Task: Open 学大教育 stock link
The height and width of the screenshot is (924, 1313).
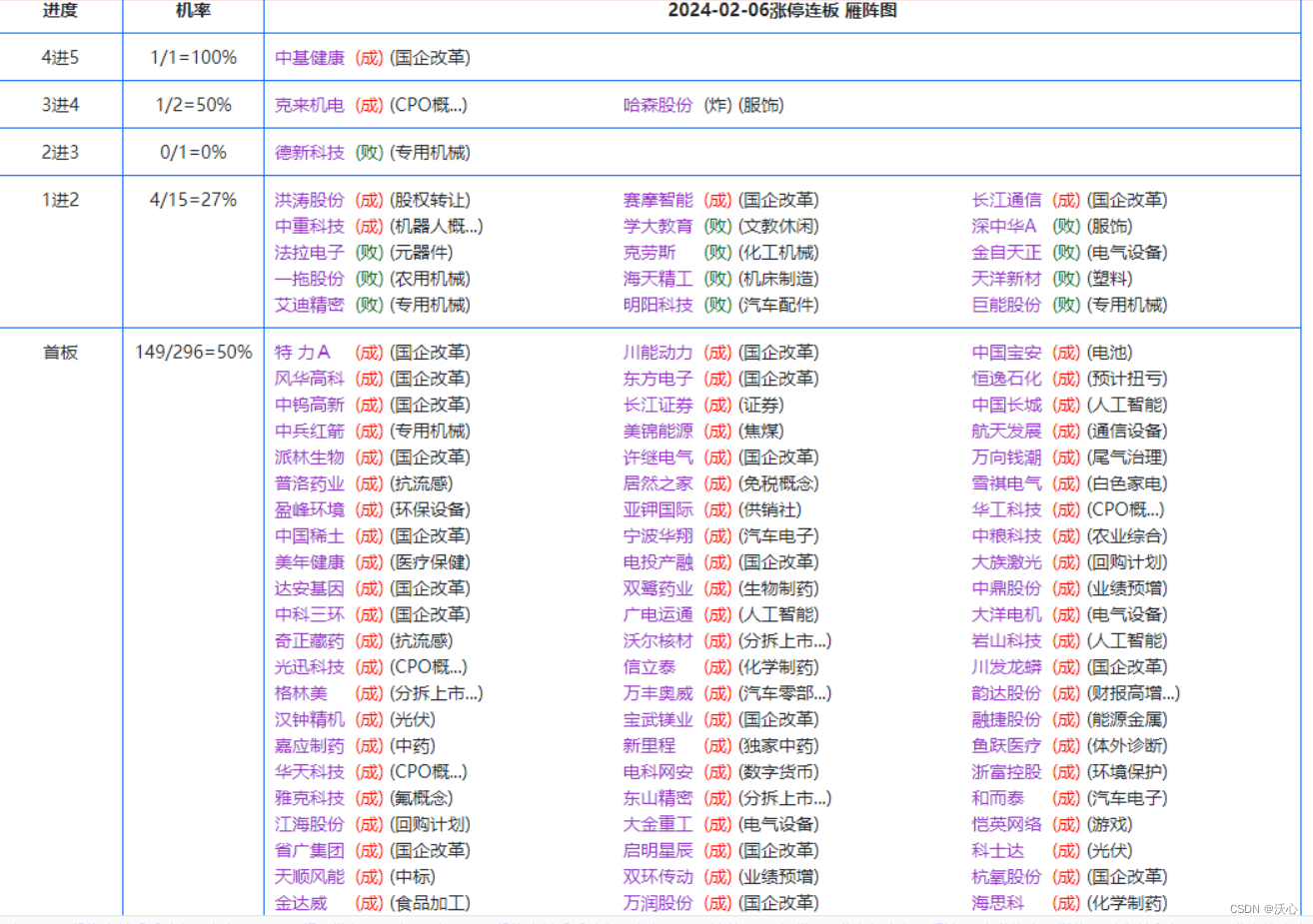Action: click(658, 227)
